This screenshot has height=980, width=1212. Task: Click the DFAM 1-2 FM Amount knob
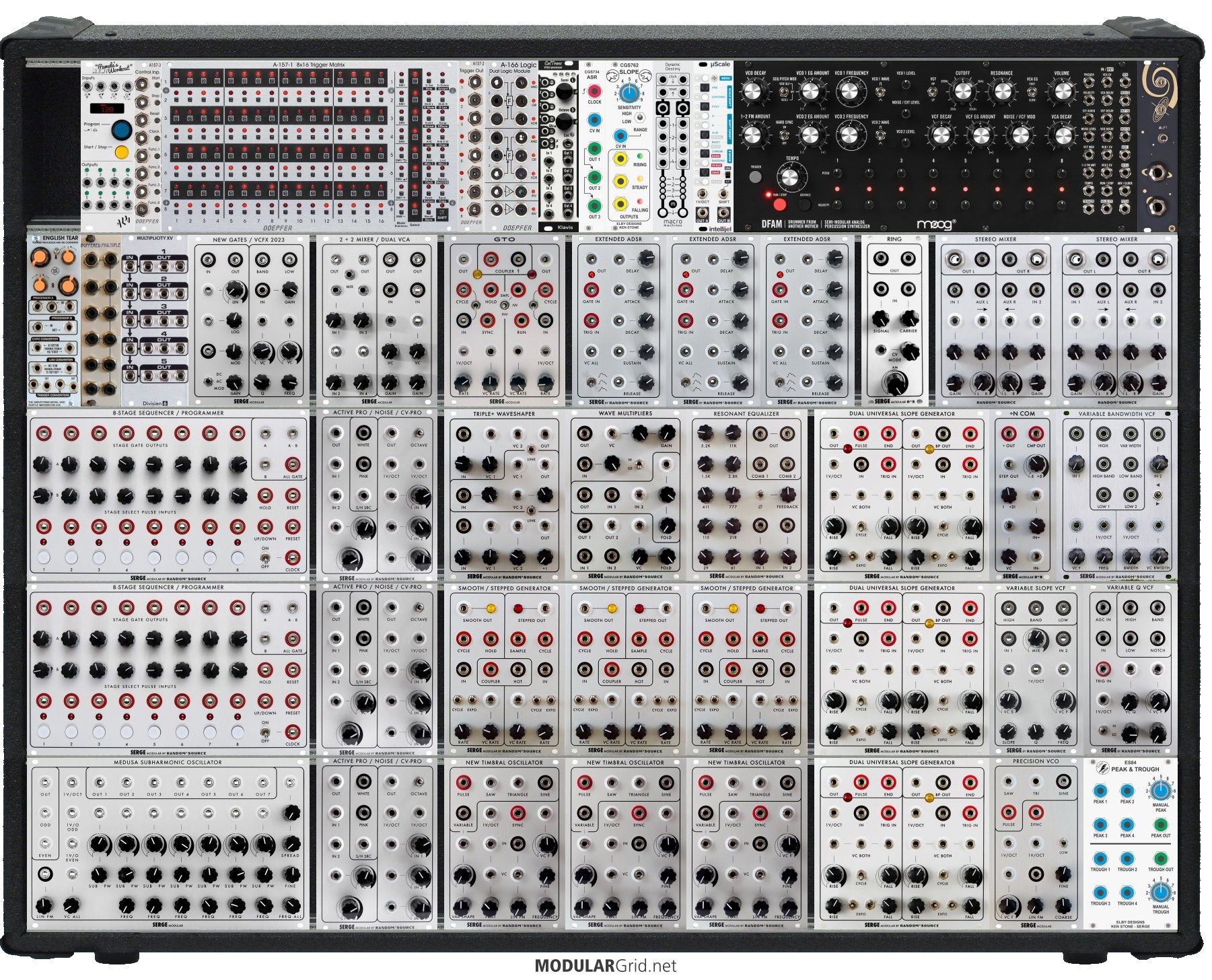click(x=753, y=134)
